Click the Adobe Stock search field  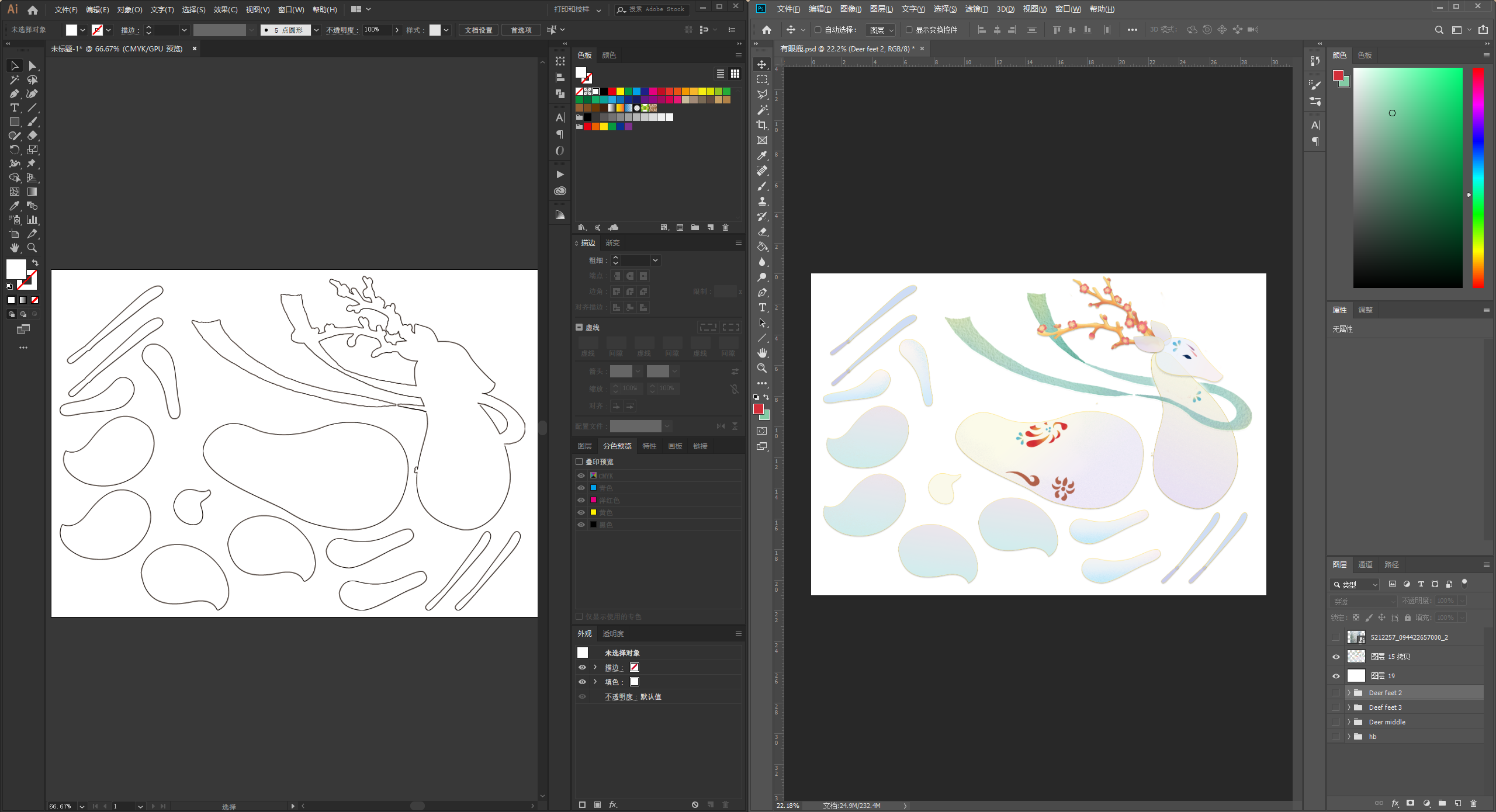coord(656,9)
